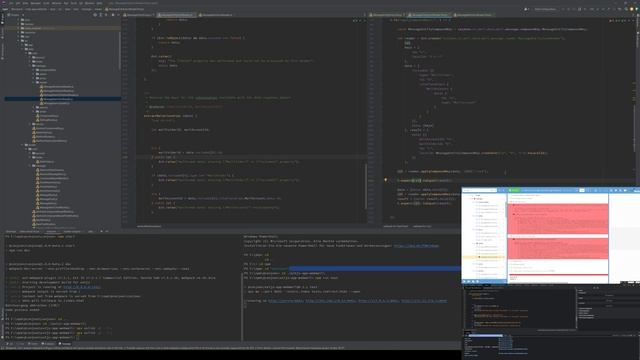Viewport: 640px width, 360px height.
Task: Click the breadcrumb below the left editor
Action: 149,226
